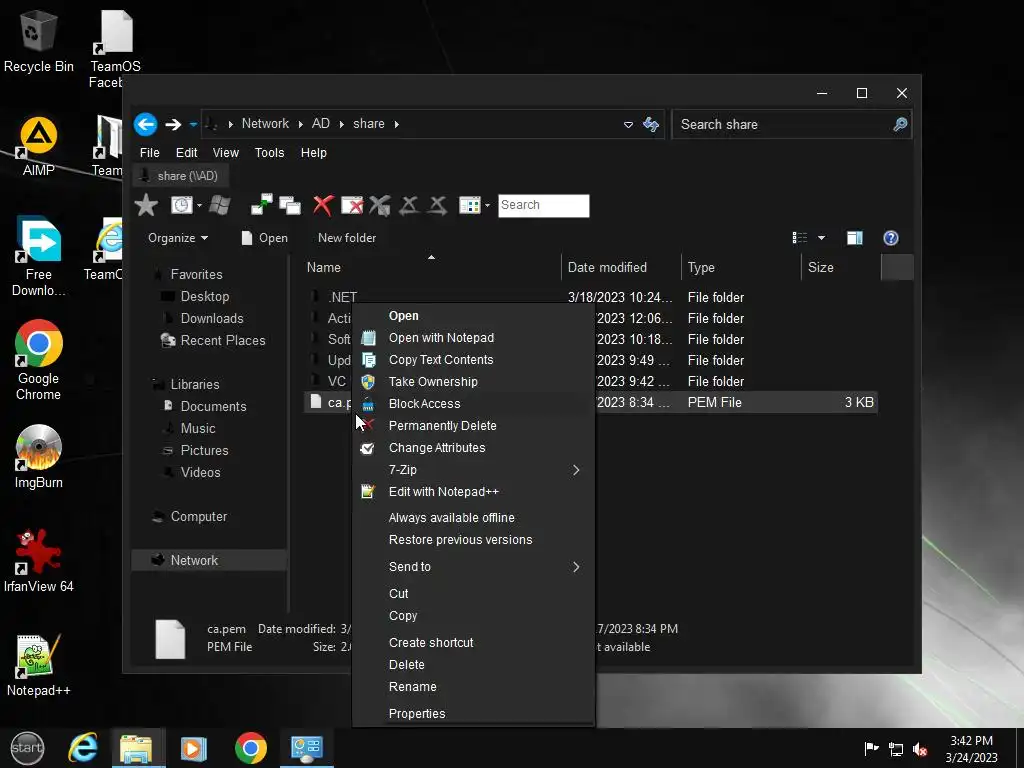The width and height of the screenshot is (1024, 768).
Task: Open Chrome from the taskbar
Action: coord(251,748)
